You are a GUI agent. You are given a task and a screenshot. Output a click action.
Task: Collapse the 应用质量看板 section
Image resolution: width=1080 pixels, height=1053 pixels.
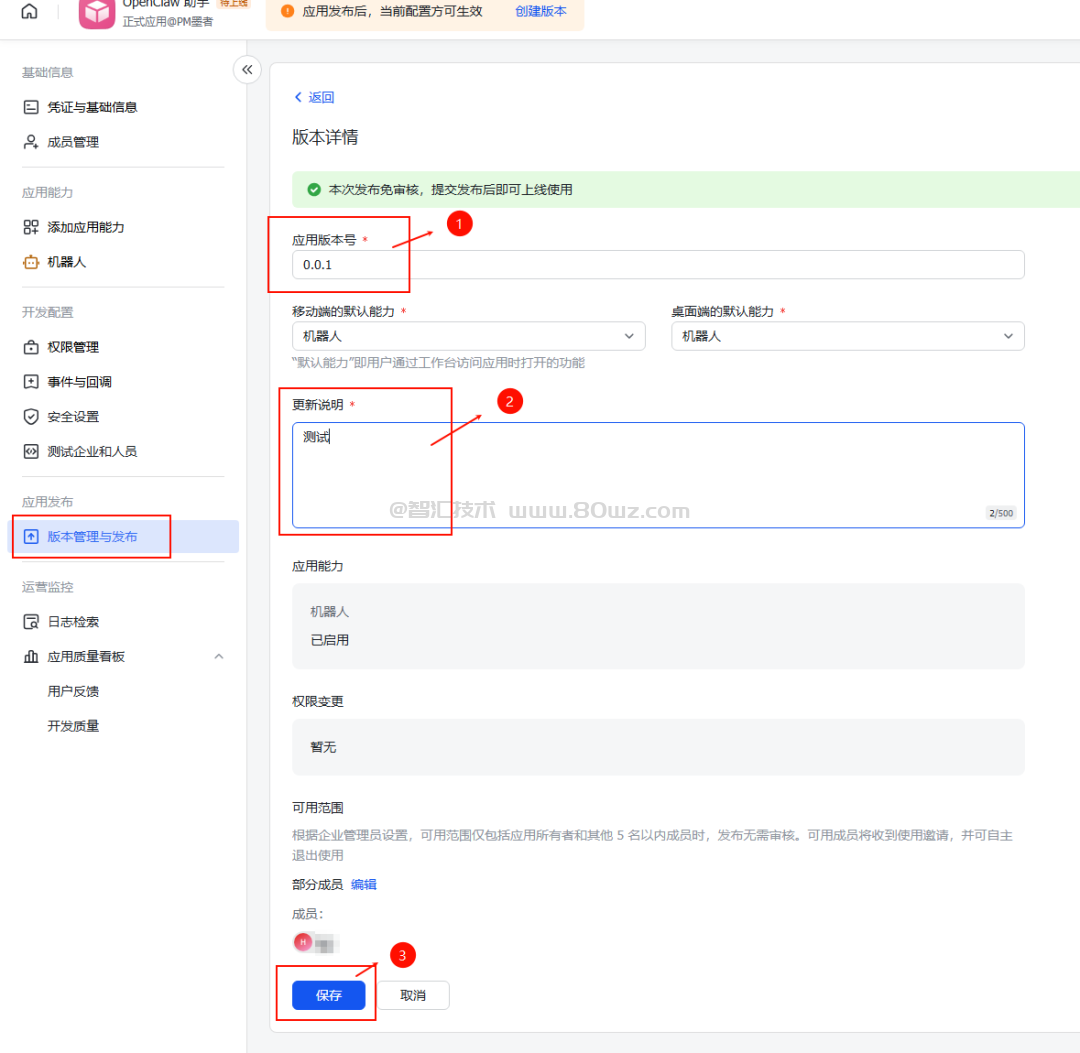click(x=219, y=657)
